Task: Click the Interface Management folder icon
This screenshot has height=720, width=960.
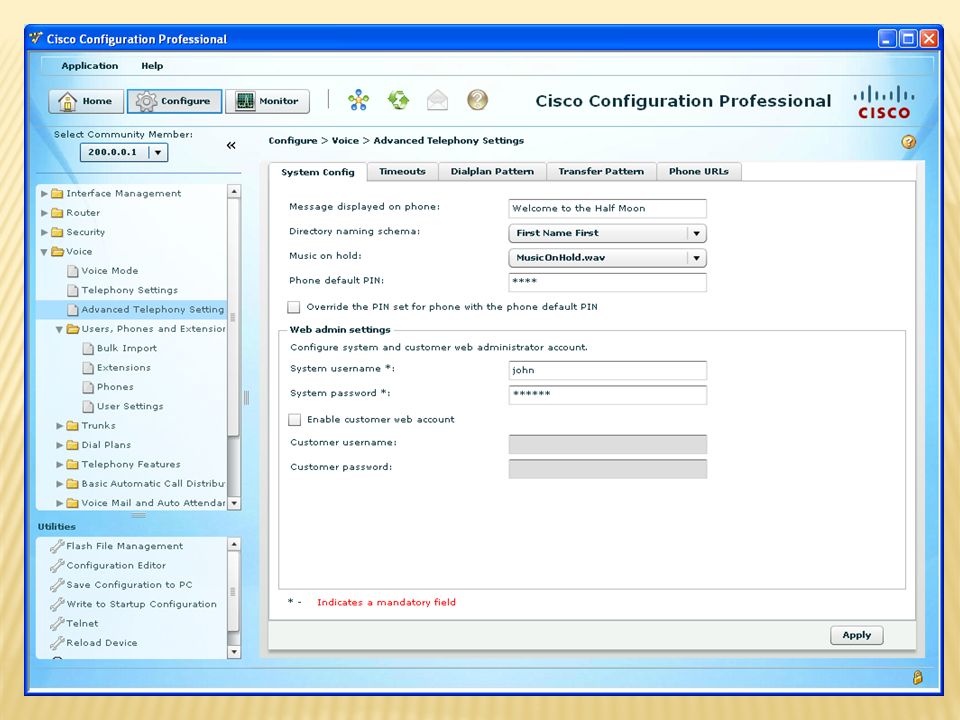Action: [x=58, y=193]
